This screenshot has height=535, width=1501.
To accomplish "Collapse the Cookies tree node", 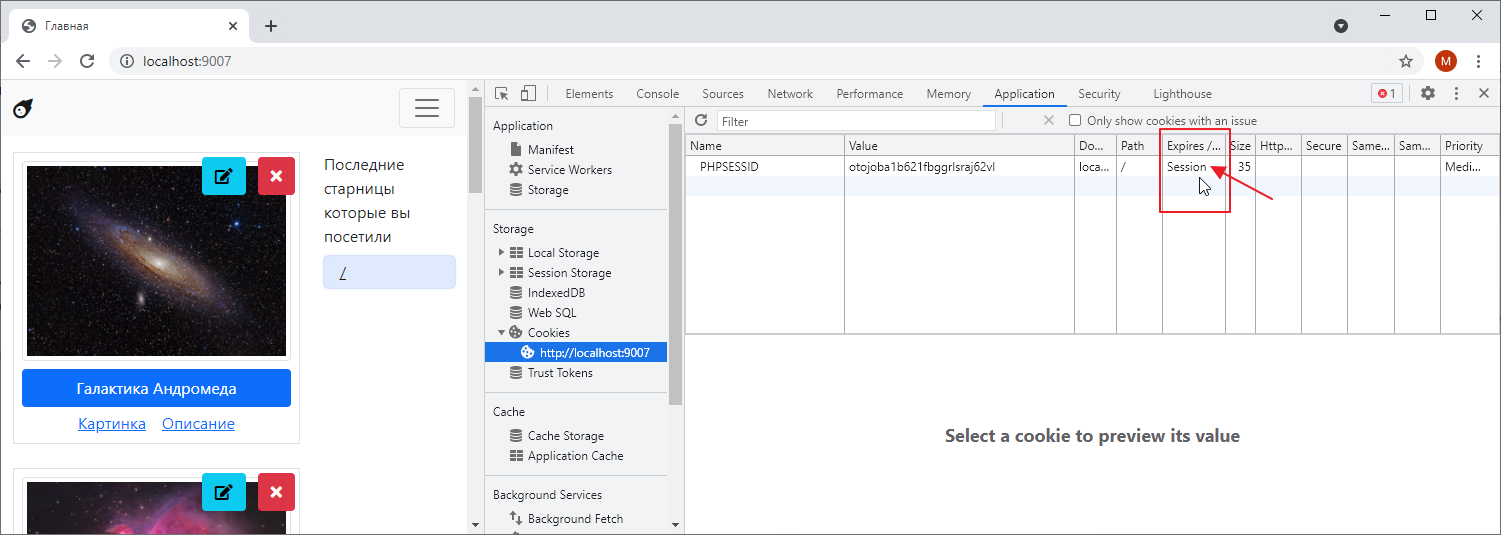I will [x=501, y=333].
